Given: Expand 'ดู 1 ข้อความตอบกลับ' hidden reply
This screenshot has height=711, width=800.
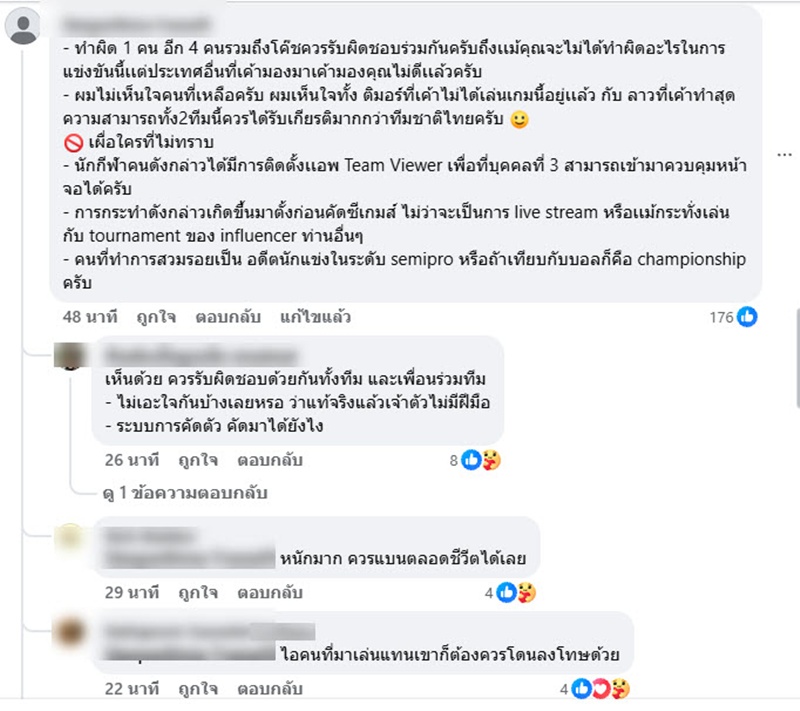Looking at the screenshot, I should pos(185,493).
